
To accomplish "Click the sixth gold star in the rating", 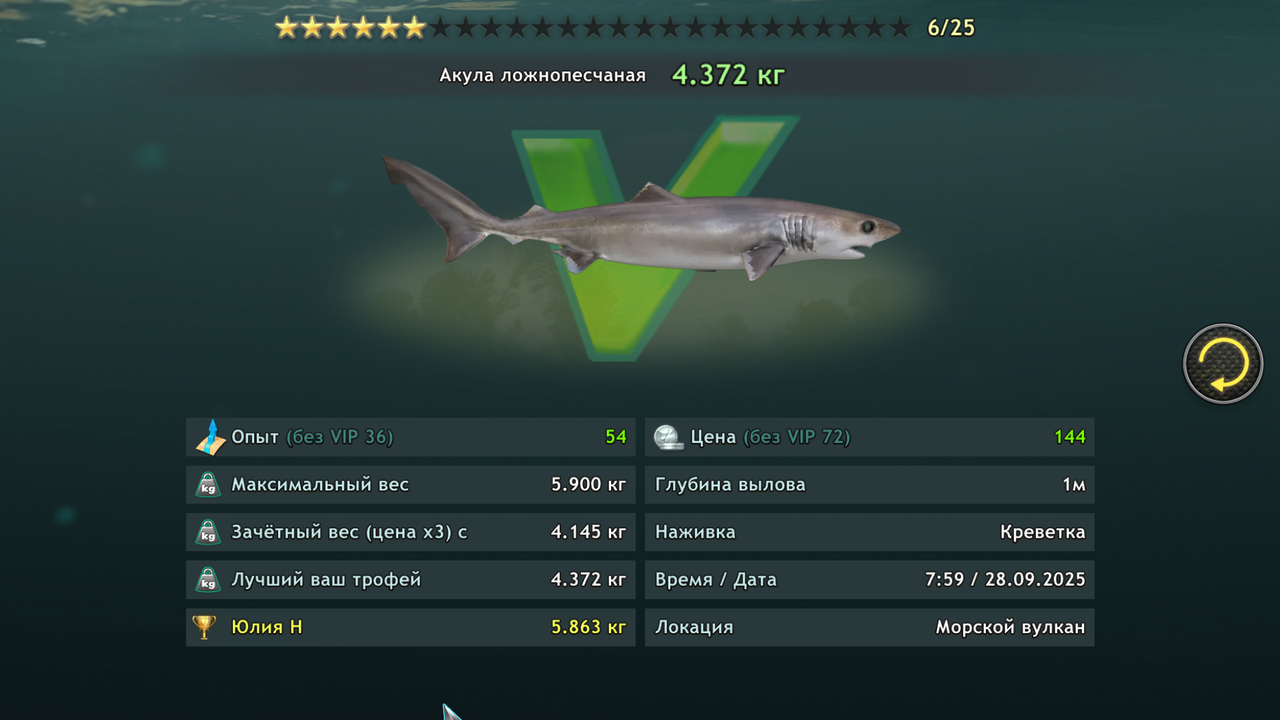I will point(414,28).
